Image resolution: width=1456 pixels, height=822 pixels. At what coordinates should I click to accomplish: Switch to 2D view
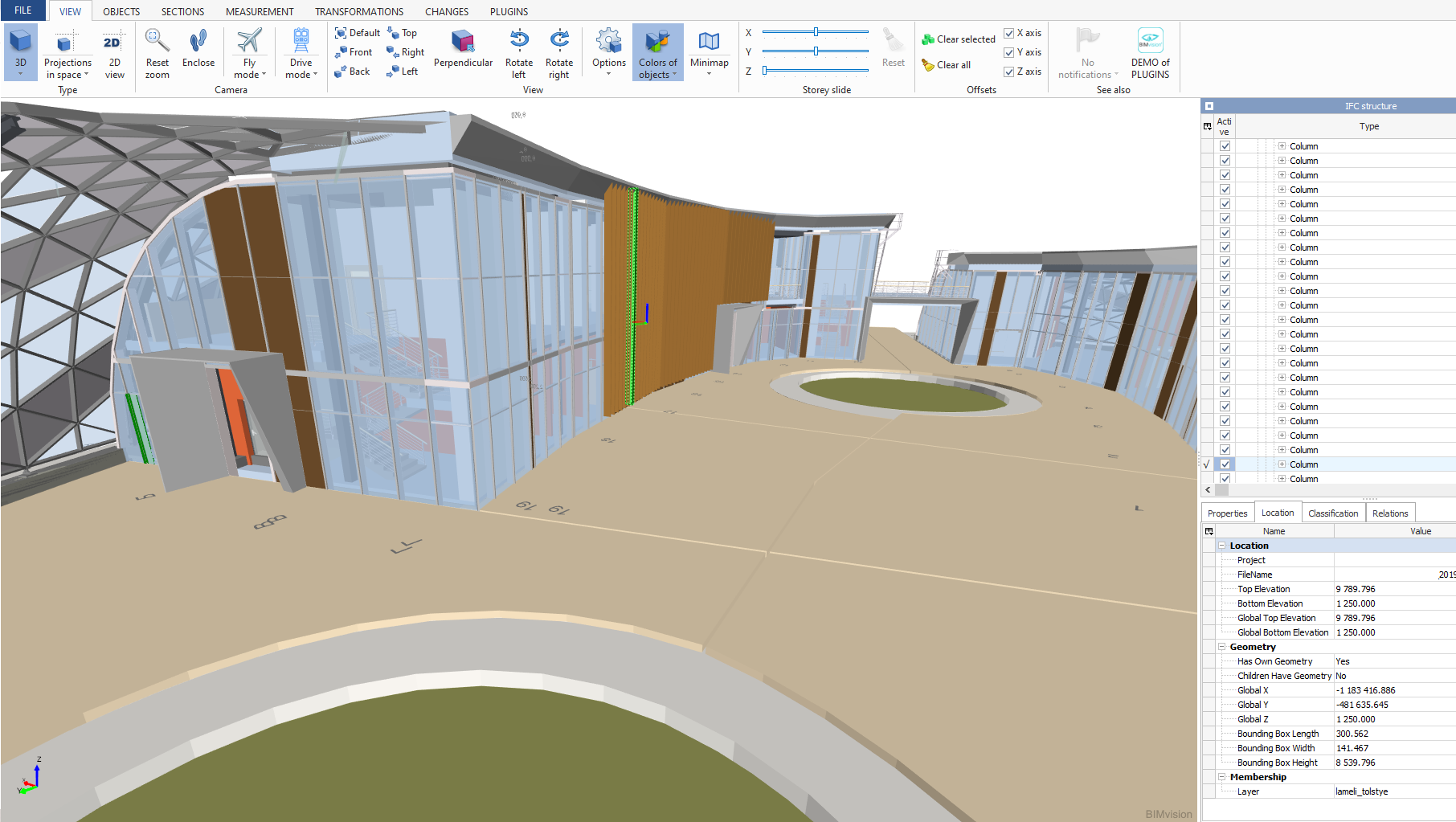(x=114, y=52)
